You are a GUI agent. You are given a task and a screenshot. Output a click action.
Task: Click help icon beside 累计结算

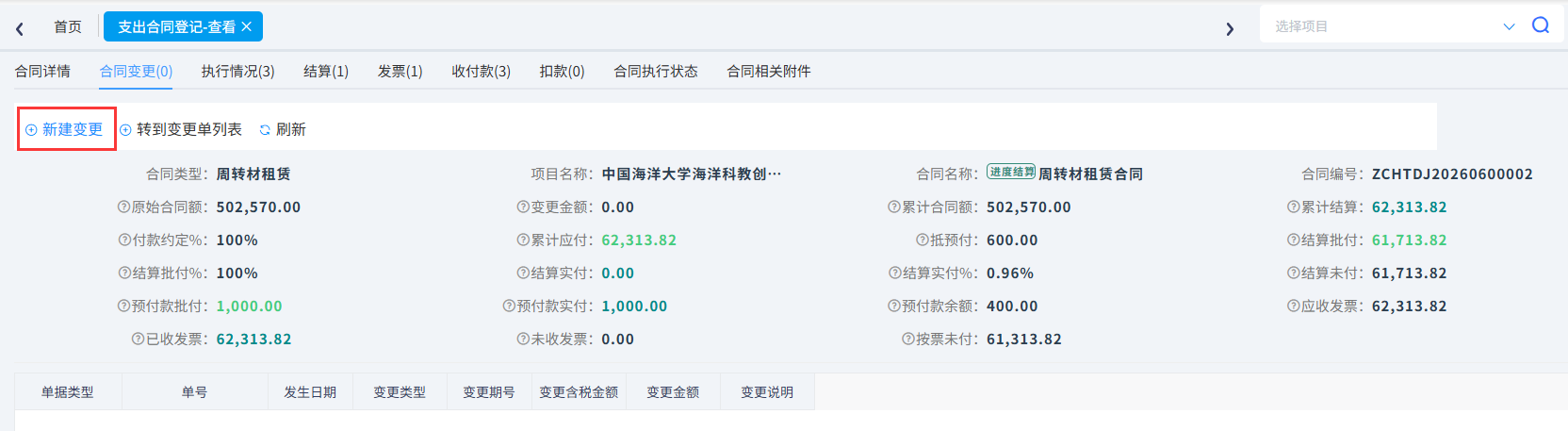coord(1294,207)
